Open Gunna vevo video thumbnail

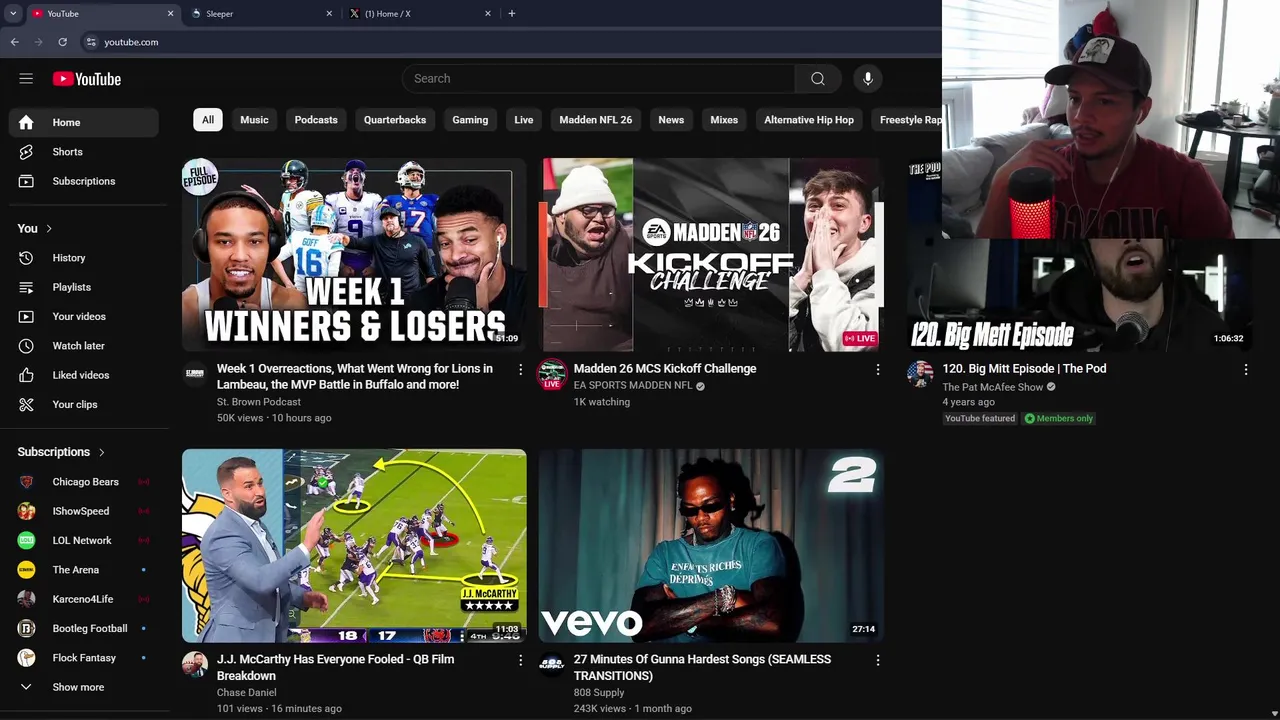tap(711, 546)
